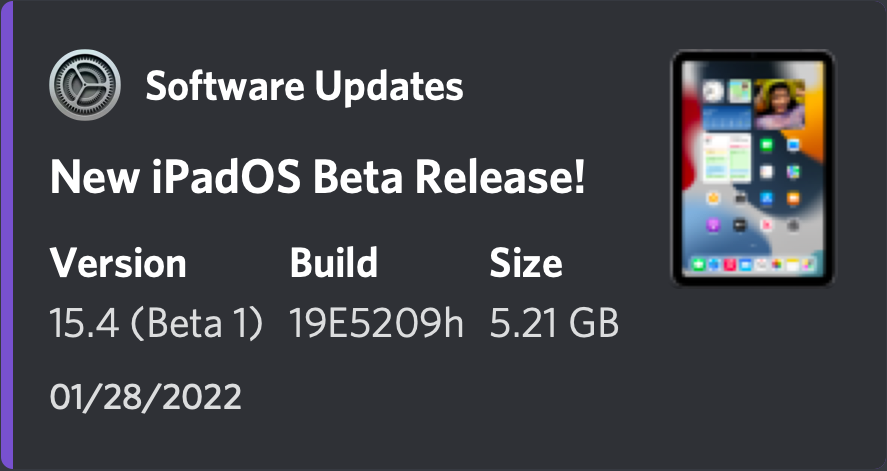887x471 pixels.
Task: Click the purple Podcasts icon on iPad
Action: [713, 225]
